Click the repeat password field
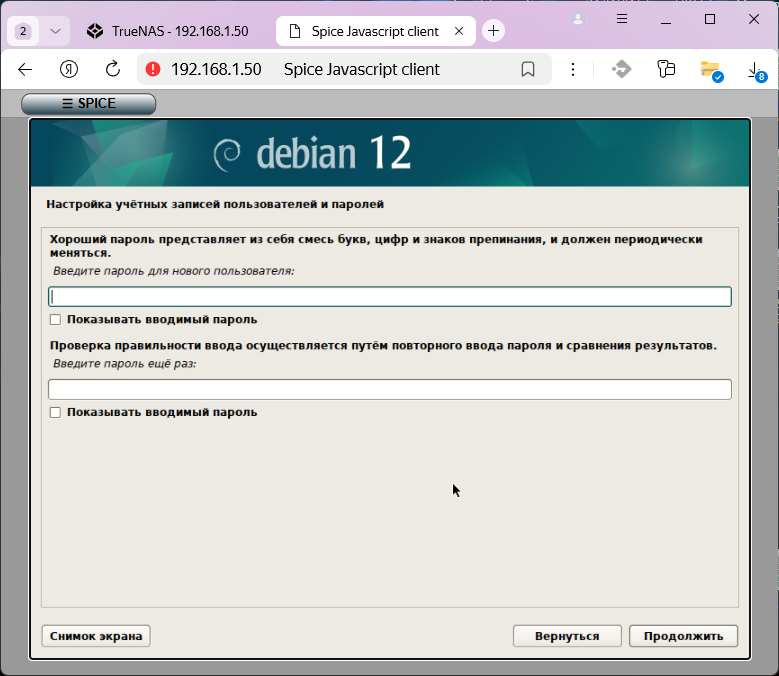The width and height of the screenshot is (779, 676). click(x=390, y=389)
